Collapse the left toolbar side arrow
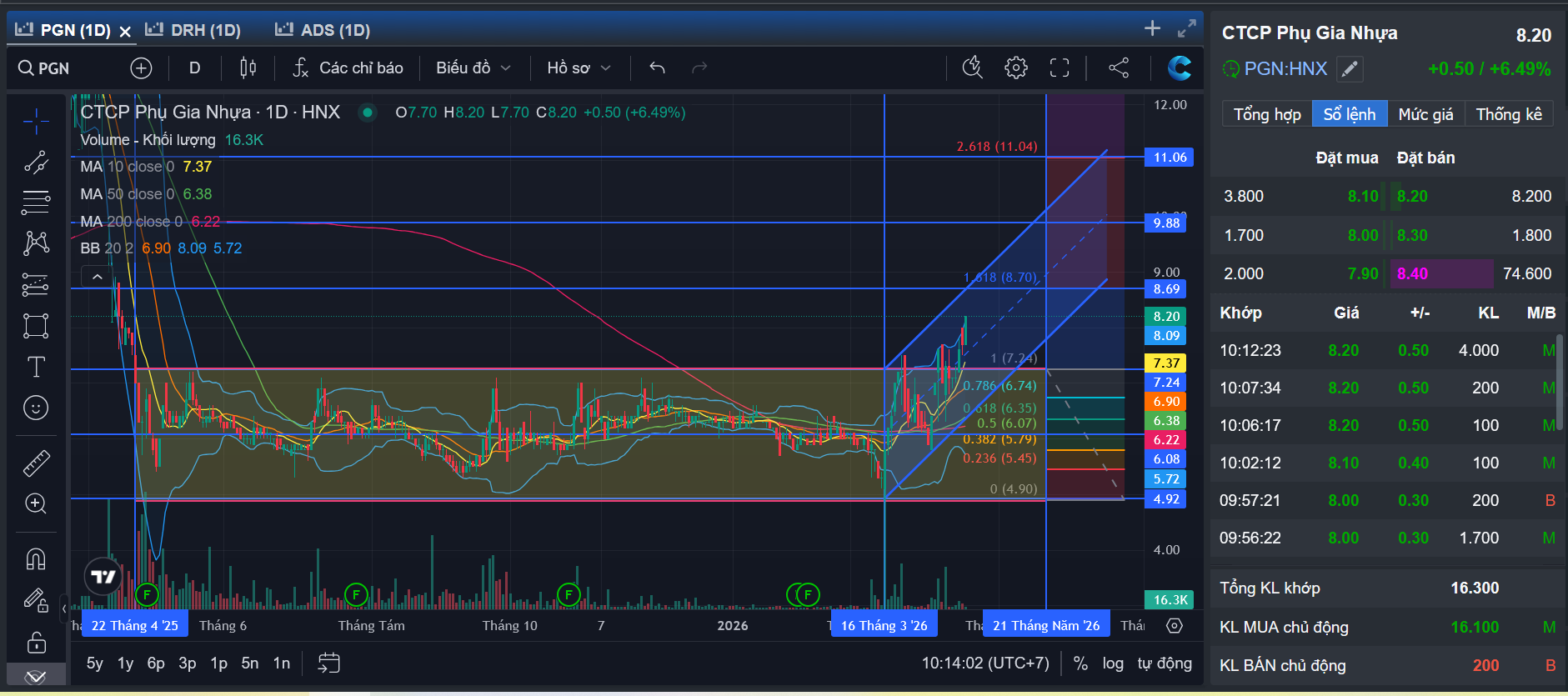This screenshot has width=1568, height=696. (63, 607)
